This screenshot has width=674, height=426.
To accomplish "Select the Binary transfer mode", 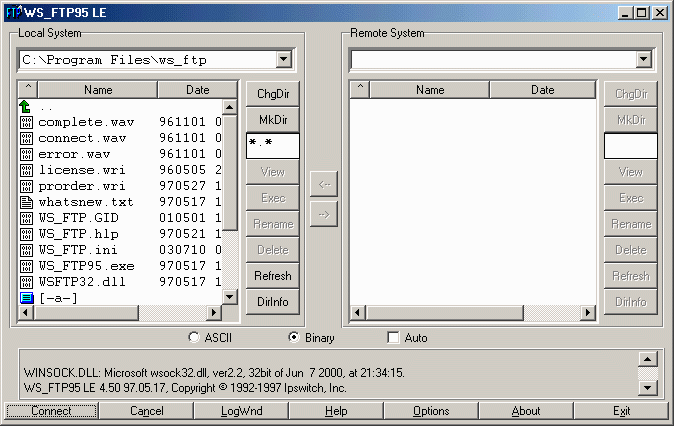I will tap(294, 338).
